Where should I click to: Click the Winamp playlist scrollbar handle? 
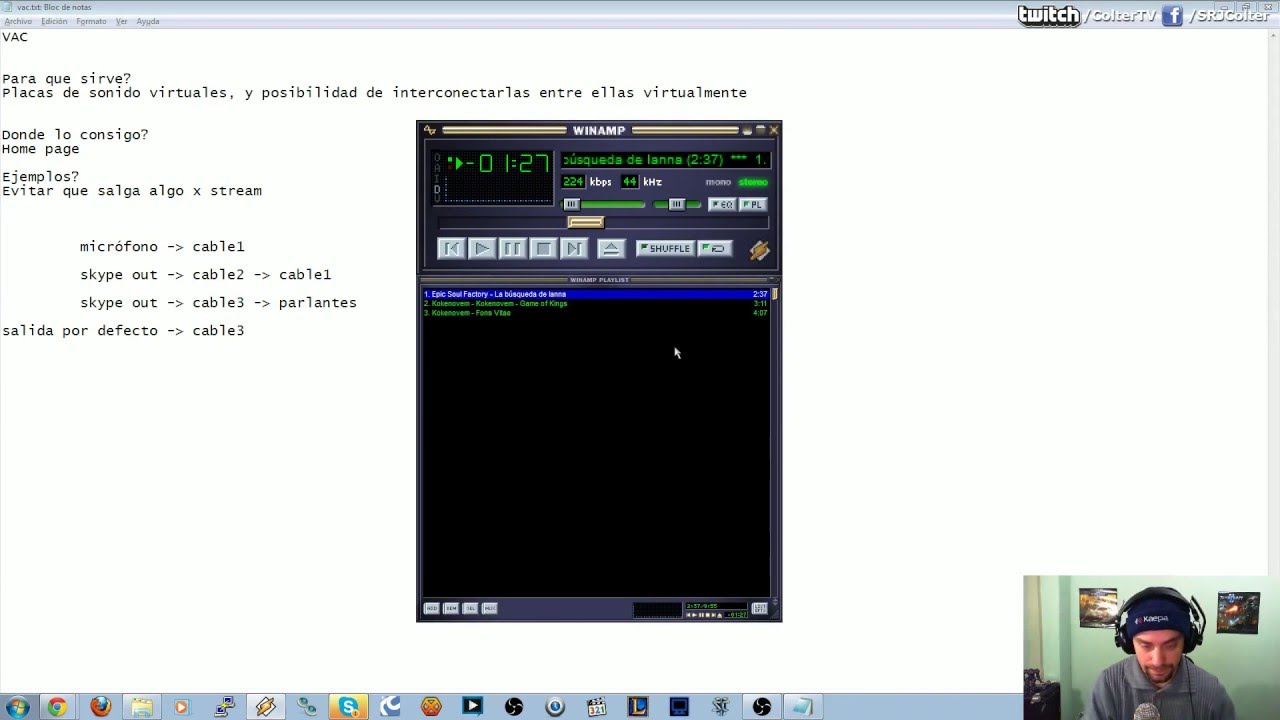point(775,295)
